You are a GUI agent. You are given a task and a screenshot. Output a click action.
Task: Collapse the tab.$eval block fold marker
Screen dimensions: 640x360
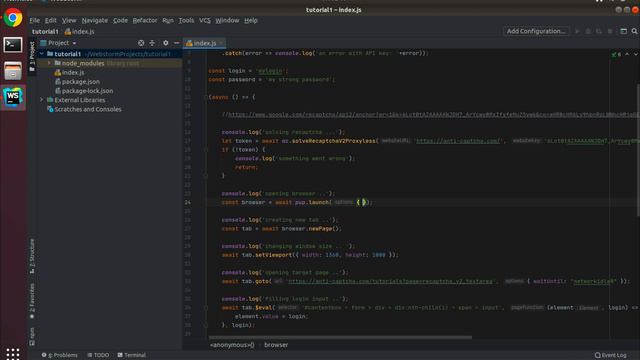coord(206,308)
